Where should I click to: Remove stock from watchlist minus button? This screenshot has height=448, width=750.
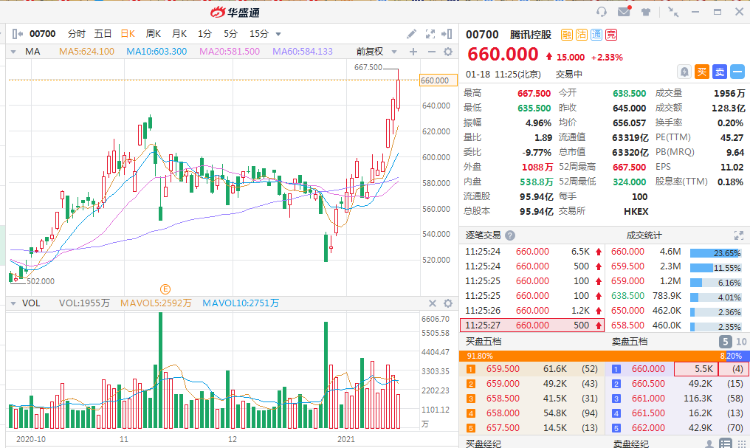point(738,72)
